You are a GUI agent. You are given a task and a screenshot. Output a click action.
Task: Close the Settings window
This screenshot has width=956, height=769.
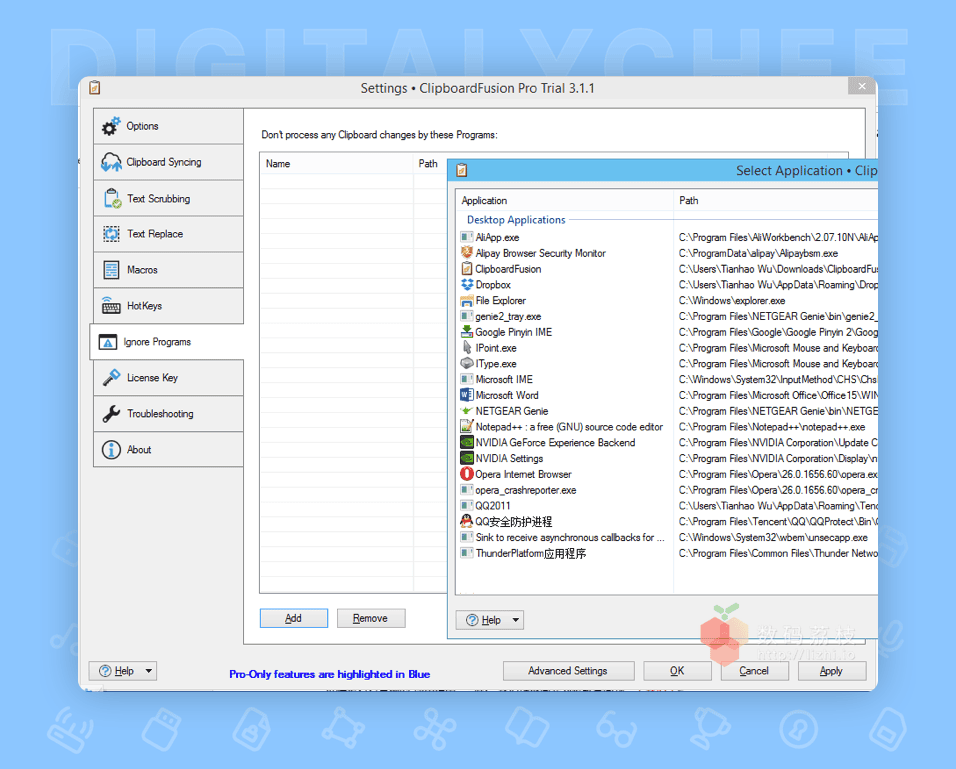862,86
